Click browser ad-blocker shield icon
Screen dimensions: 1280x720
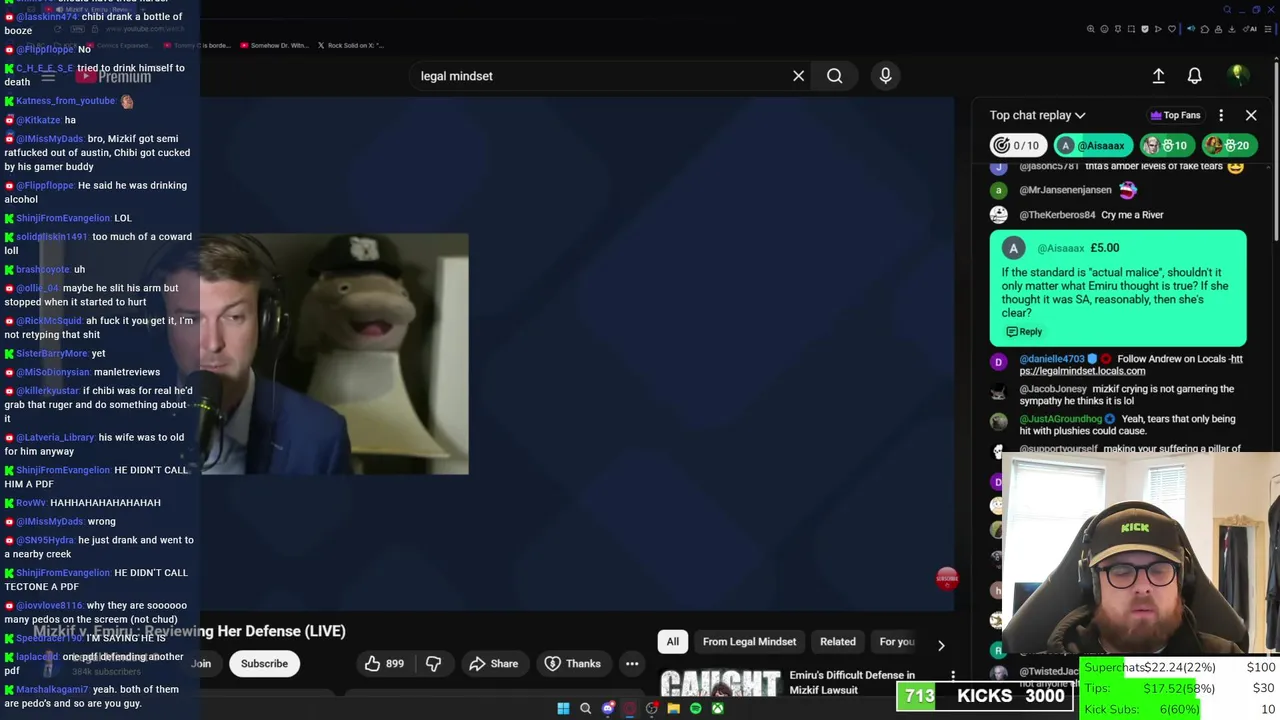coord(1145,29)
